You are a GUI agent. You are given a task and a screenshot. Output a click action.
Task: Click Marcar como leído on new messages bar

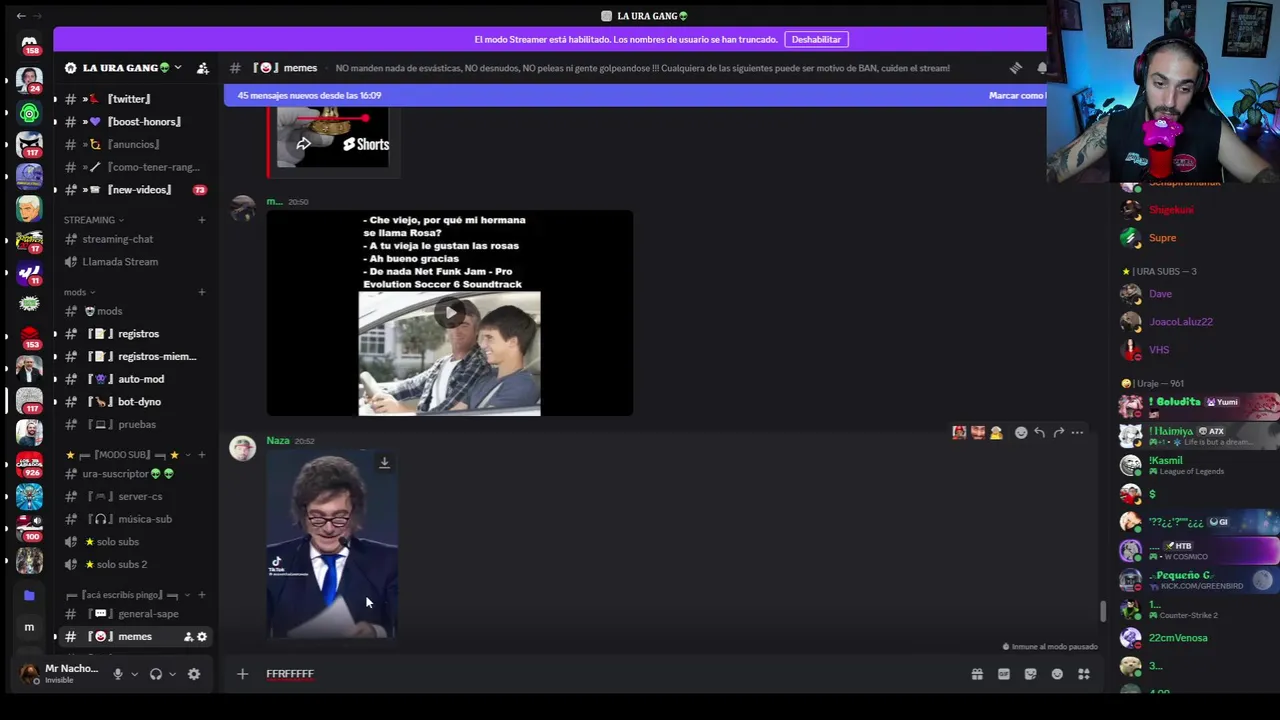[x=1017, y=95]
